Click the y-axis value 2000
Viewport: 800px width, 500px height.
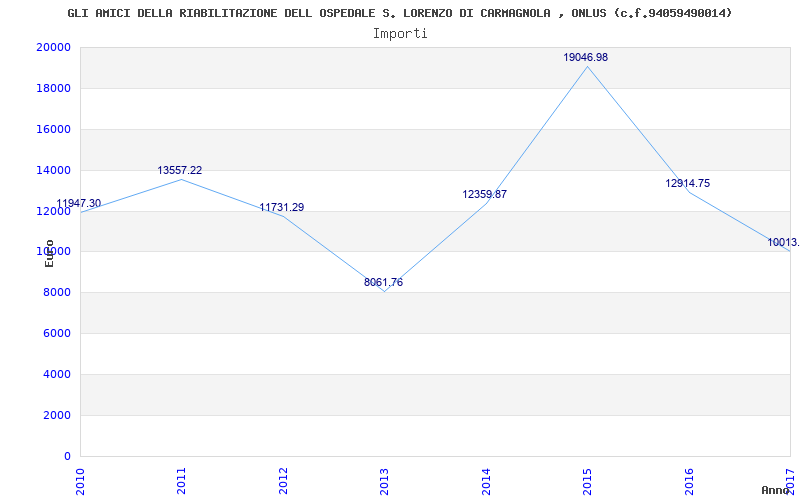[57, 415]
